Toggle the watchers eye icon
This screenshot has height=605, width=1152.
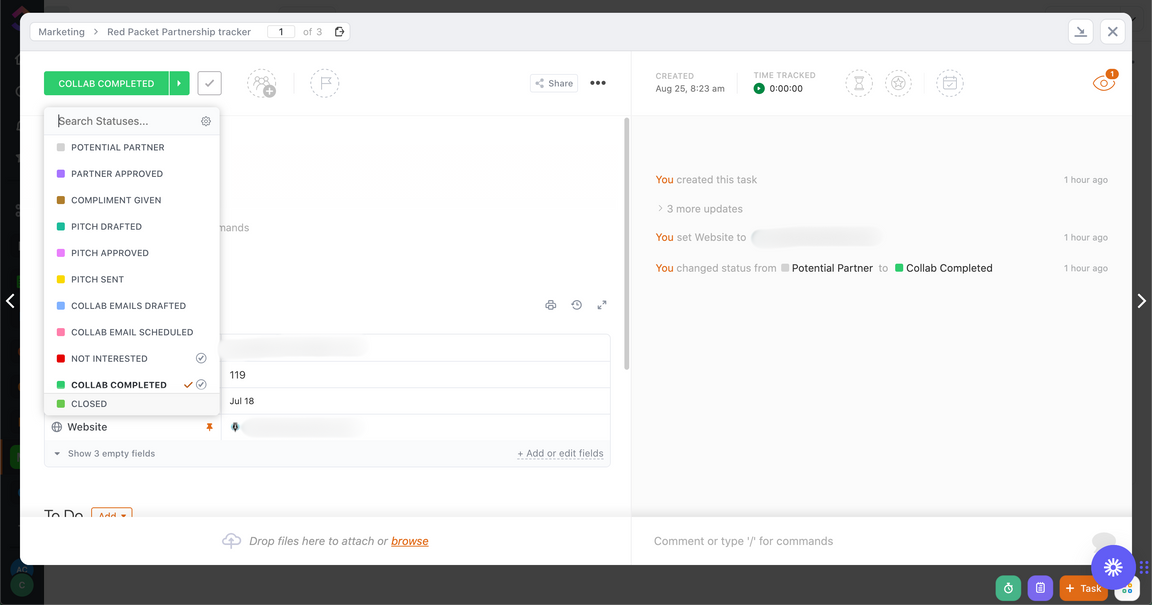(1103, 84)
